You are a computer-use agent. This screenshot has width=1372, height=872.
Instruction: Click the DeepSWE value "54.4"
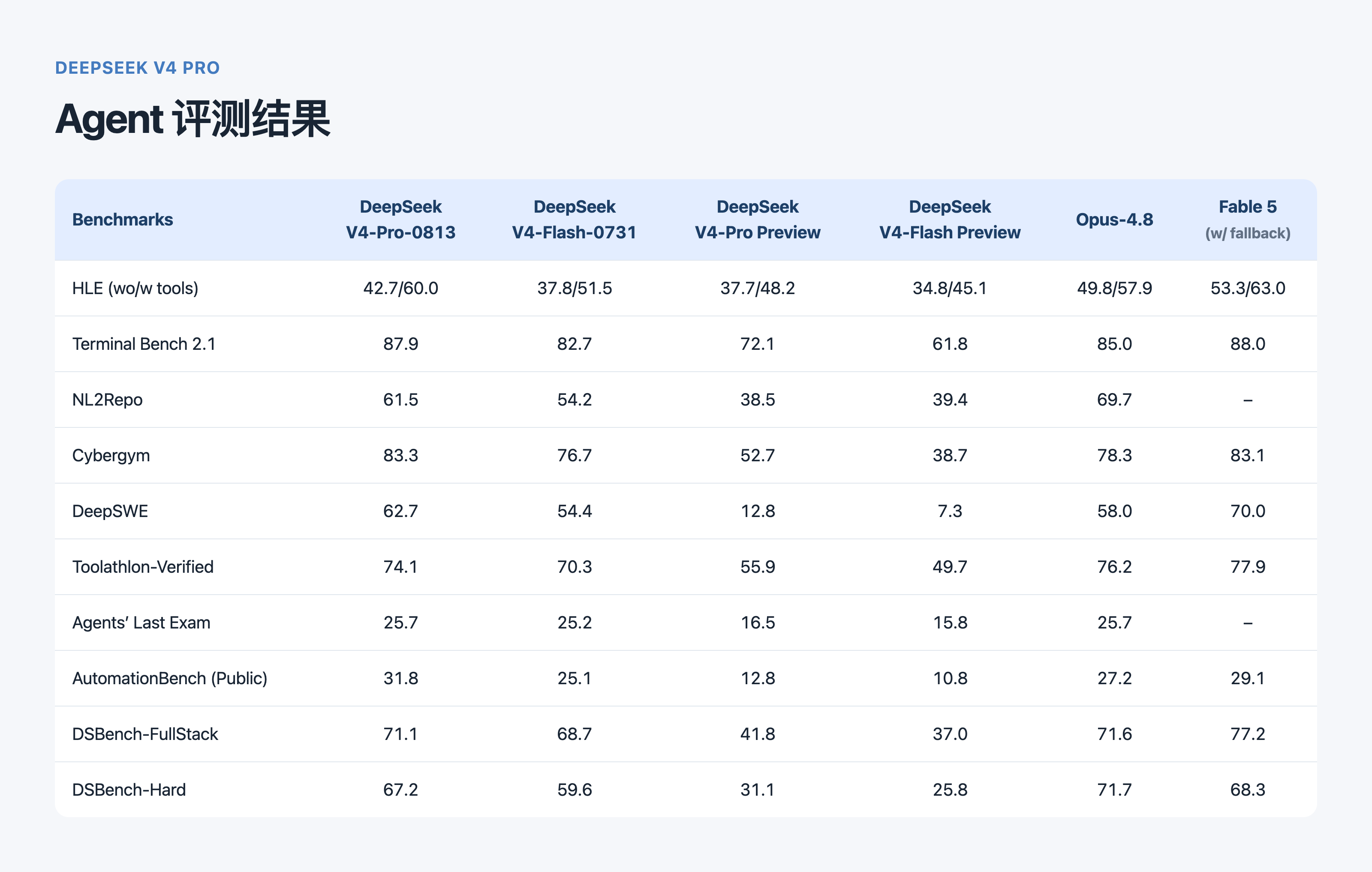tap(575, 511)
